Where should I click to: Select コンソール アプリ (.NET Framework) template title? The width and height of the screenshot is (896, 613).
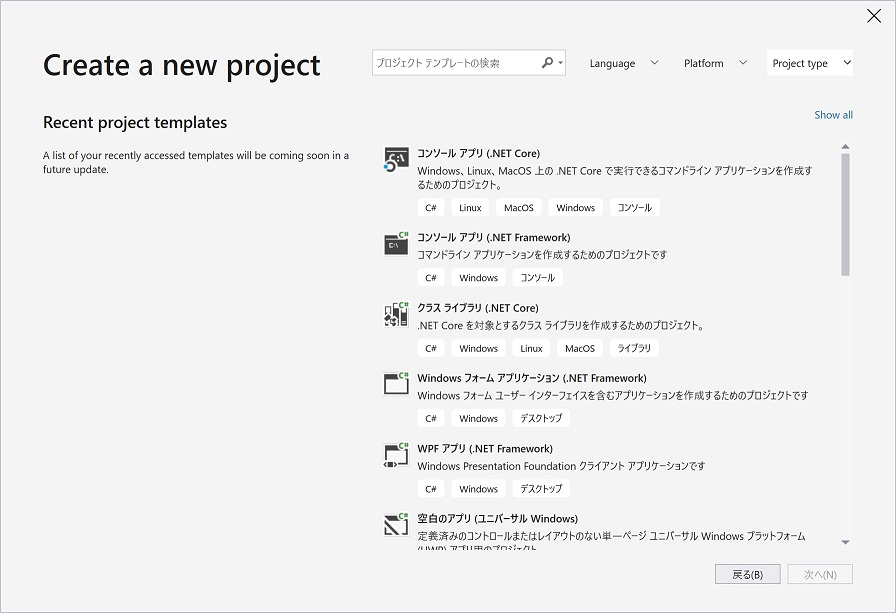click(494, 237)
